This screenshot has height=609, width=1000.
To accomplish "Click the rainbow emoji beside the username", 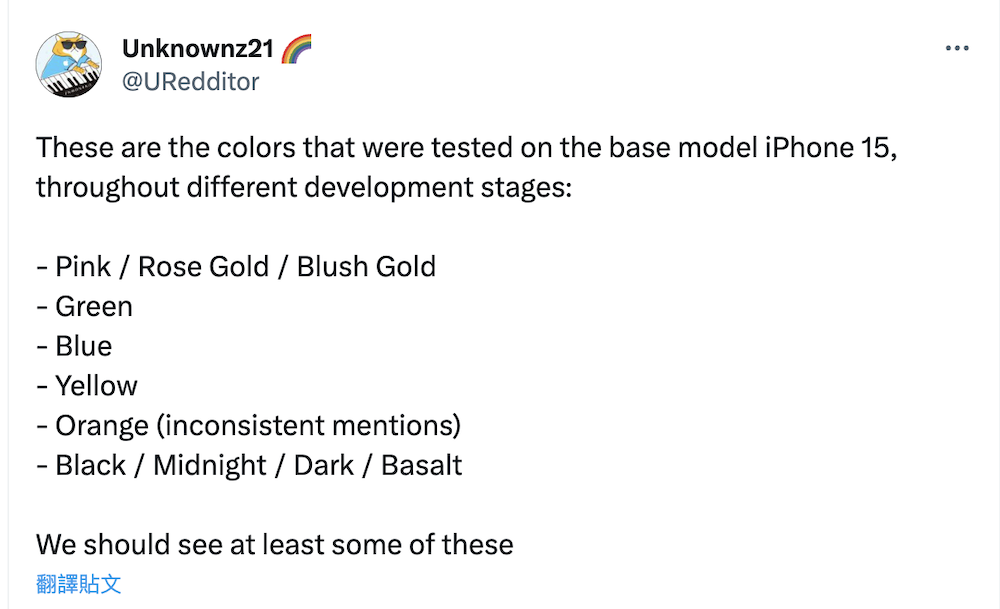I will [x=296, y=47].
